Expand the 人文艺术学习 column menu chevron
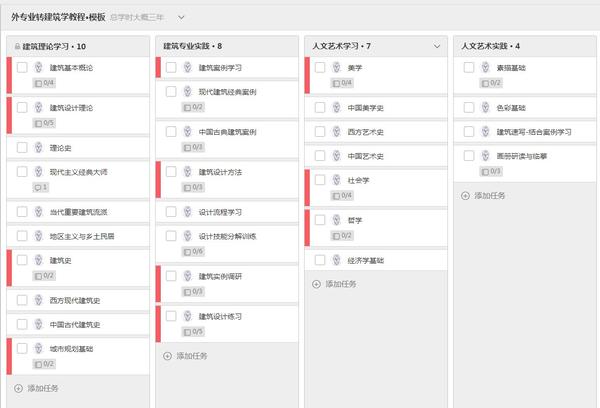The width and height of the screenshot is (600, 408). 437,46
